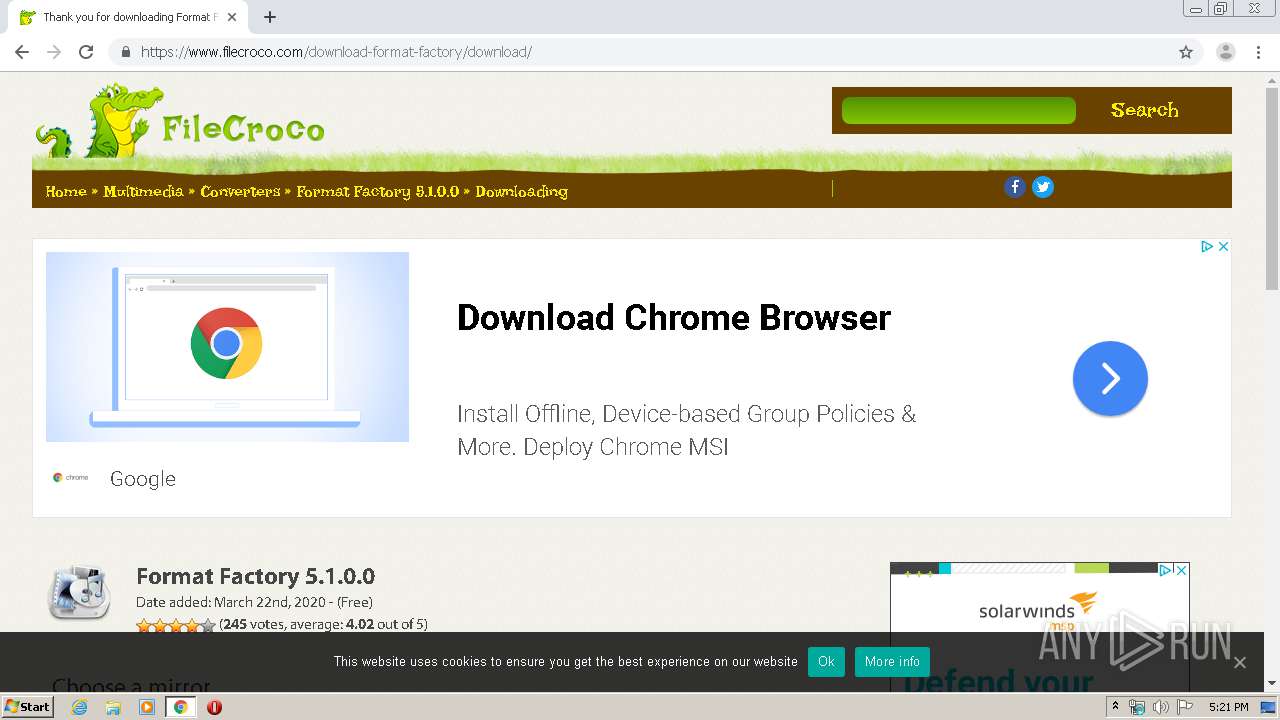Open the Windows Start menu
Image resolution: width=1280 pixels, height=720 pixels.
[x=27, y=707]
